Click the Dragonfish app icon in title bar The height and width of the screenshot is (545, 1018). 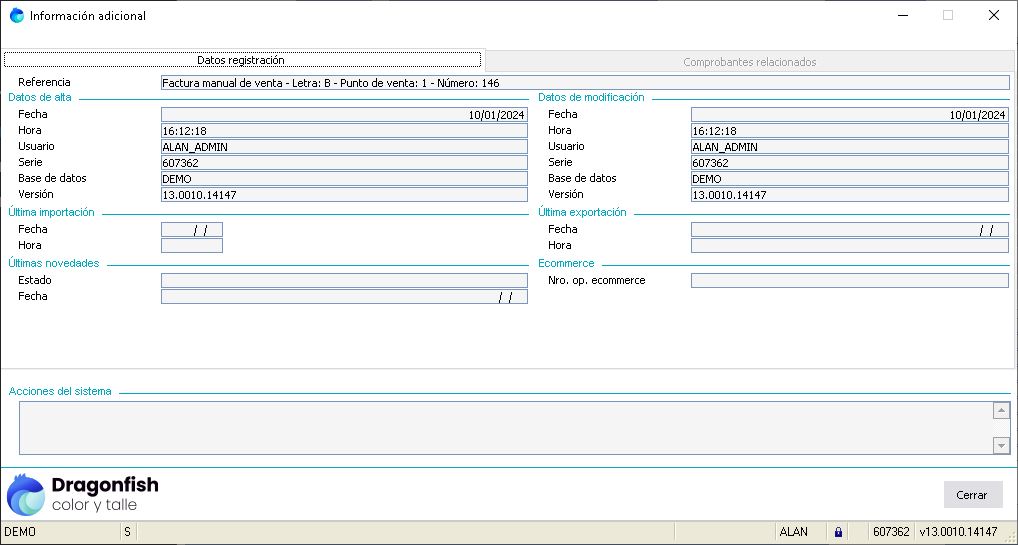(17, 16)
